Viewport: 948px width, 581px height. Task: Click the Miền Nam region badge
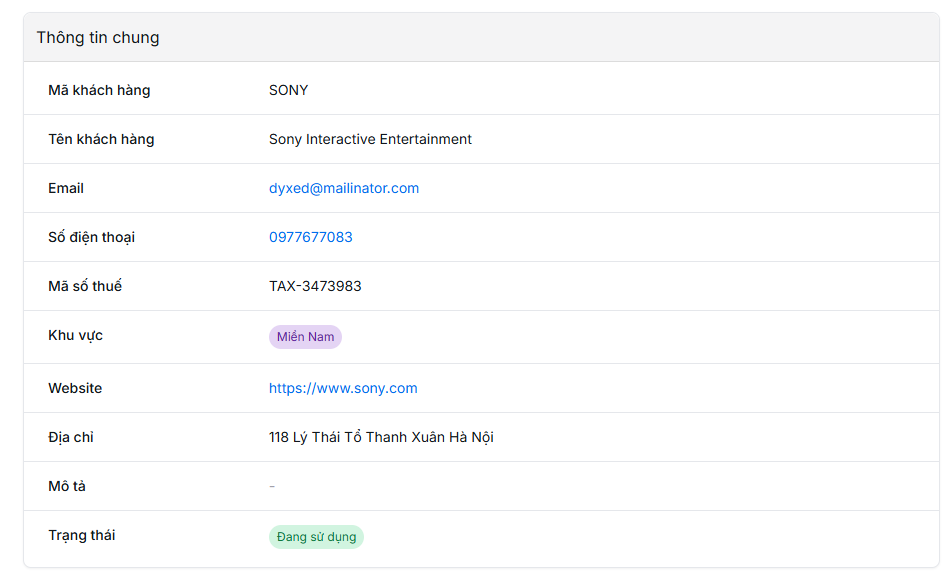pyautogui.click(x=305, y=337)
